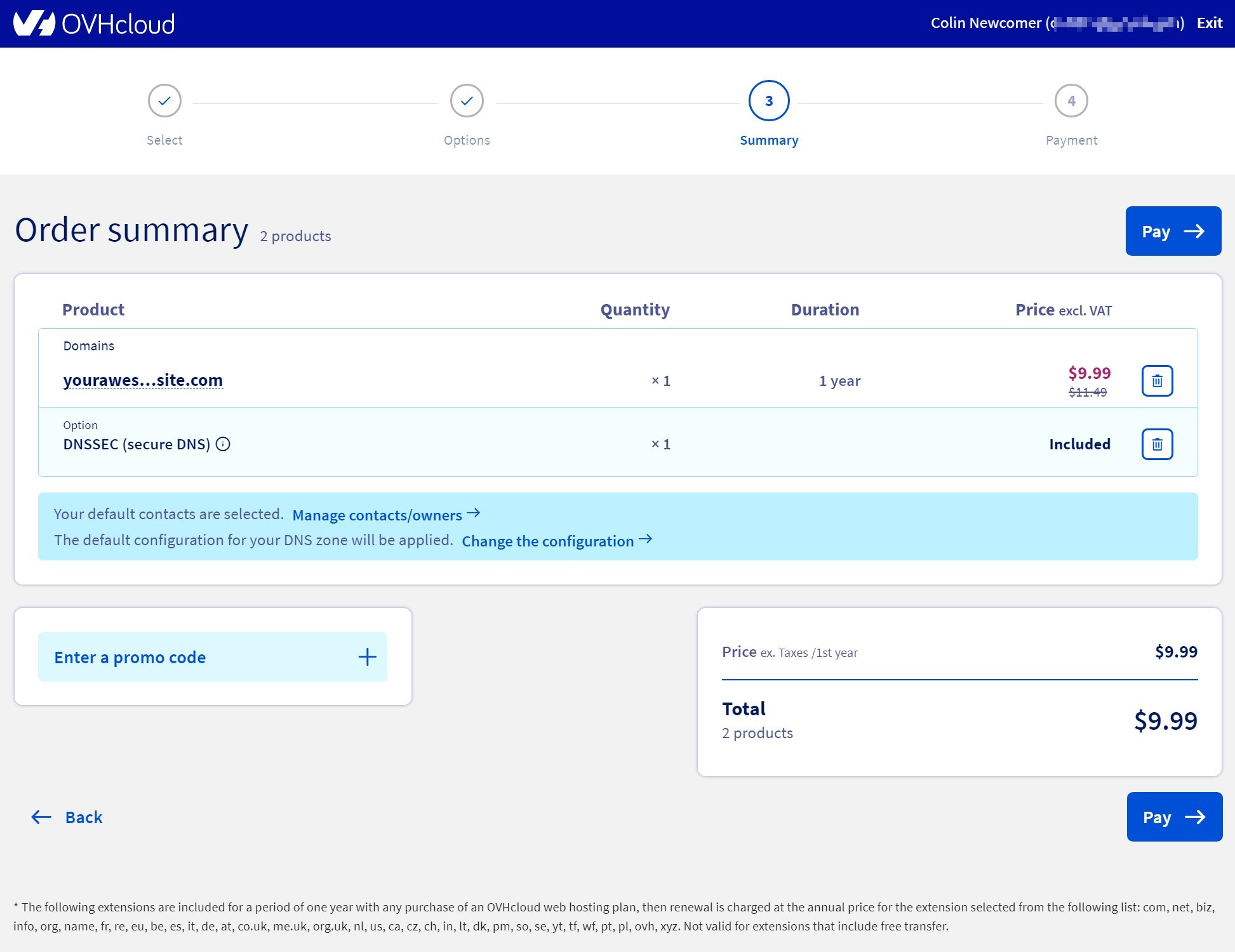Go to the Payment step label
Image resolution: width=1235 pixels, height=952 pixels.
(1071, 140)
